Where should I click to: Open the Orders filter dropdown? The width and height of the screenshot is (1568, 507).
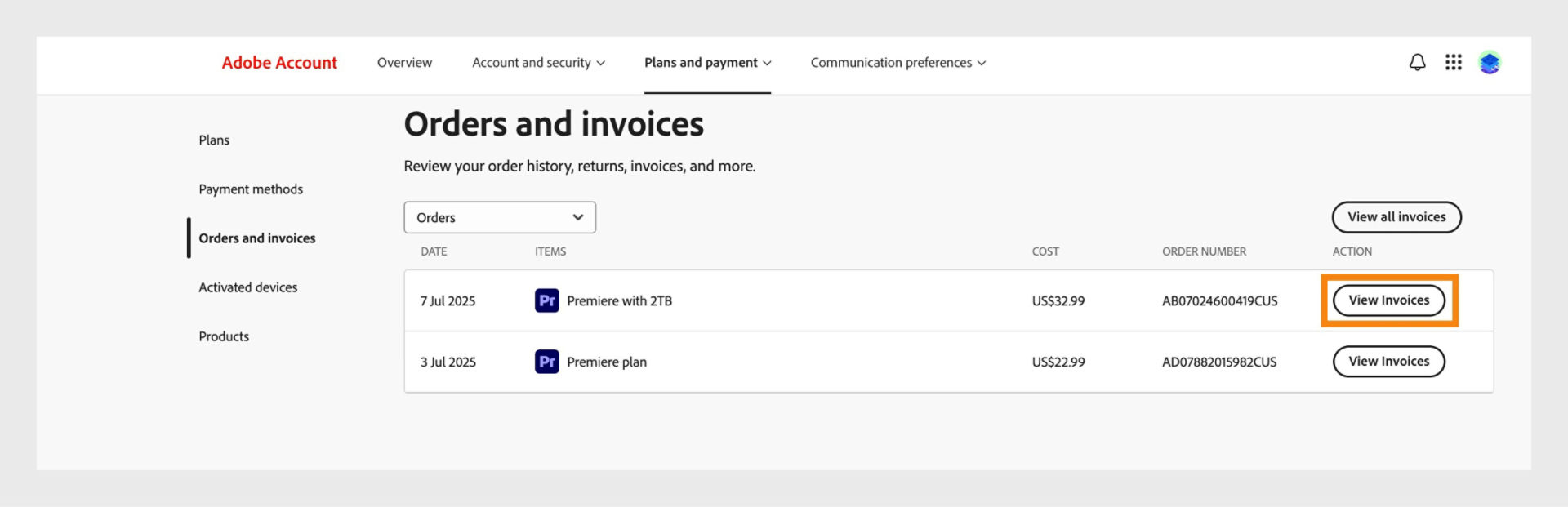pos(500,217)
